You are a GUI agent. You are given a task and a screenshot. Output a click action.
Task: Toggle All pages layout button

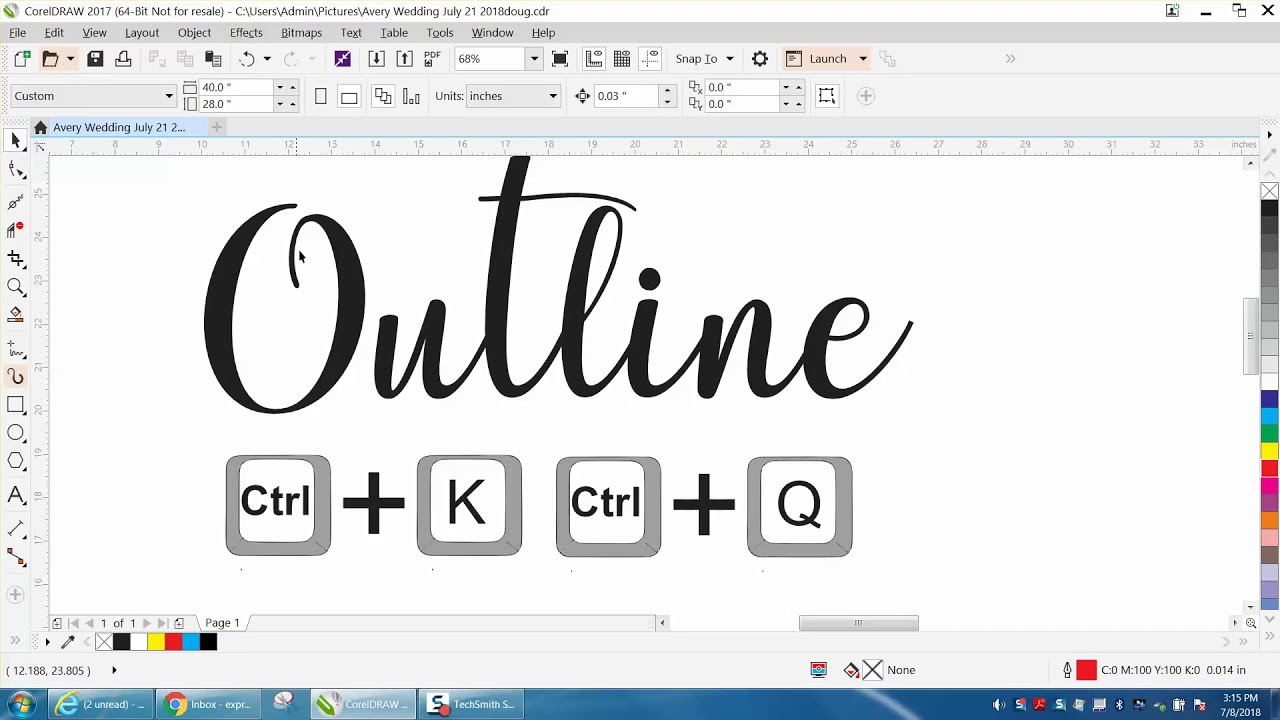coord(383,96)
